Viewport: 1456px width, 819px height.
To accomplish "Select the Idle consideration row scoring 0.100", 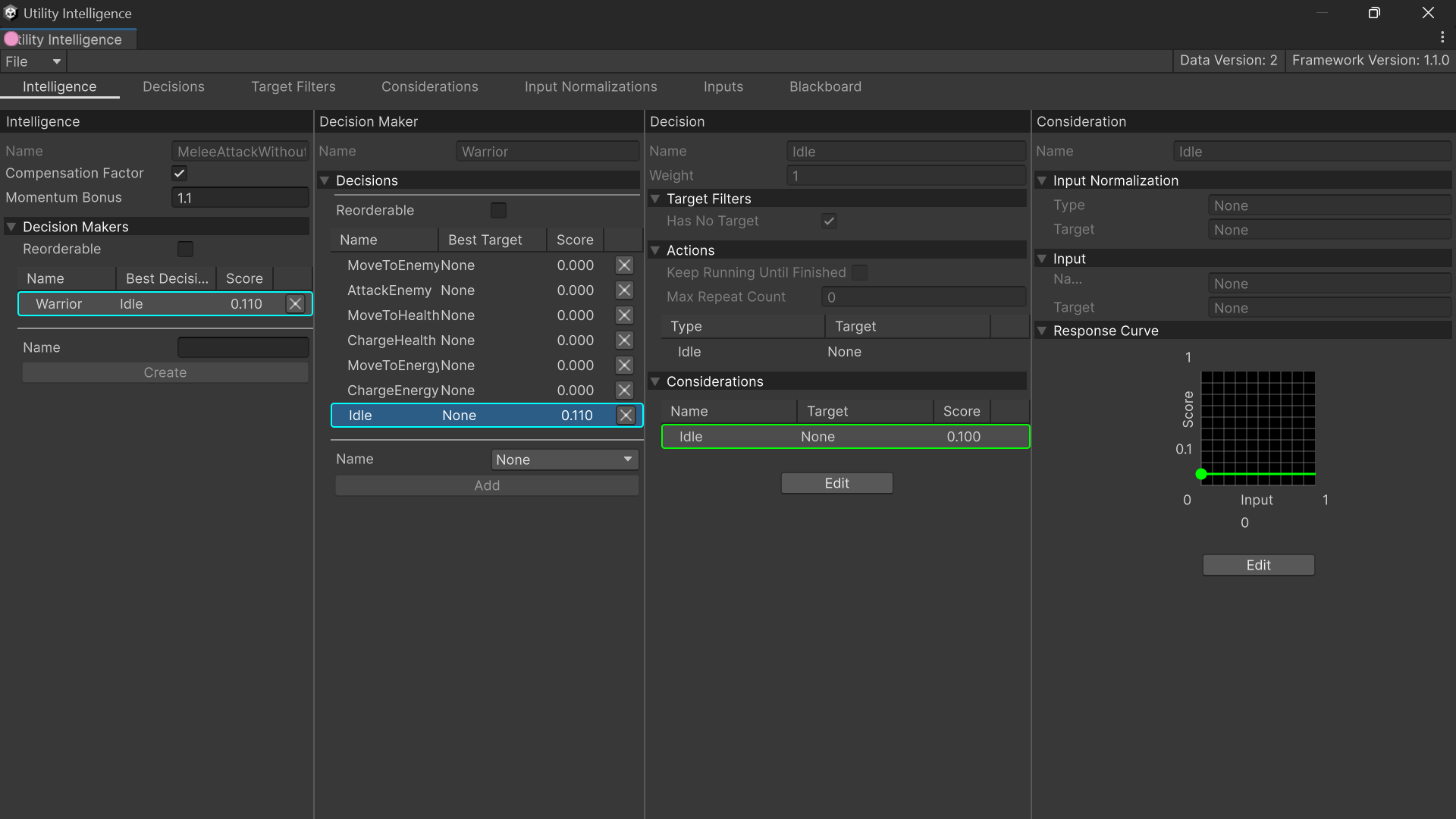I will point(846,437).
